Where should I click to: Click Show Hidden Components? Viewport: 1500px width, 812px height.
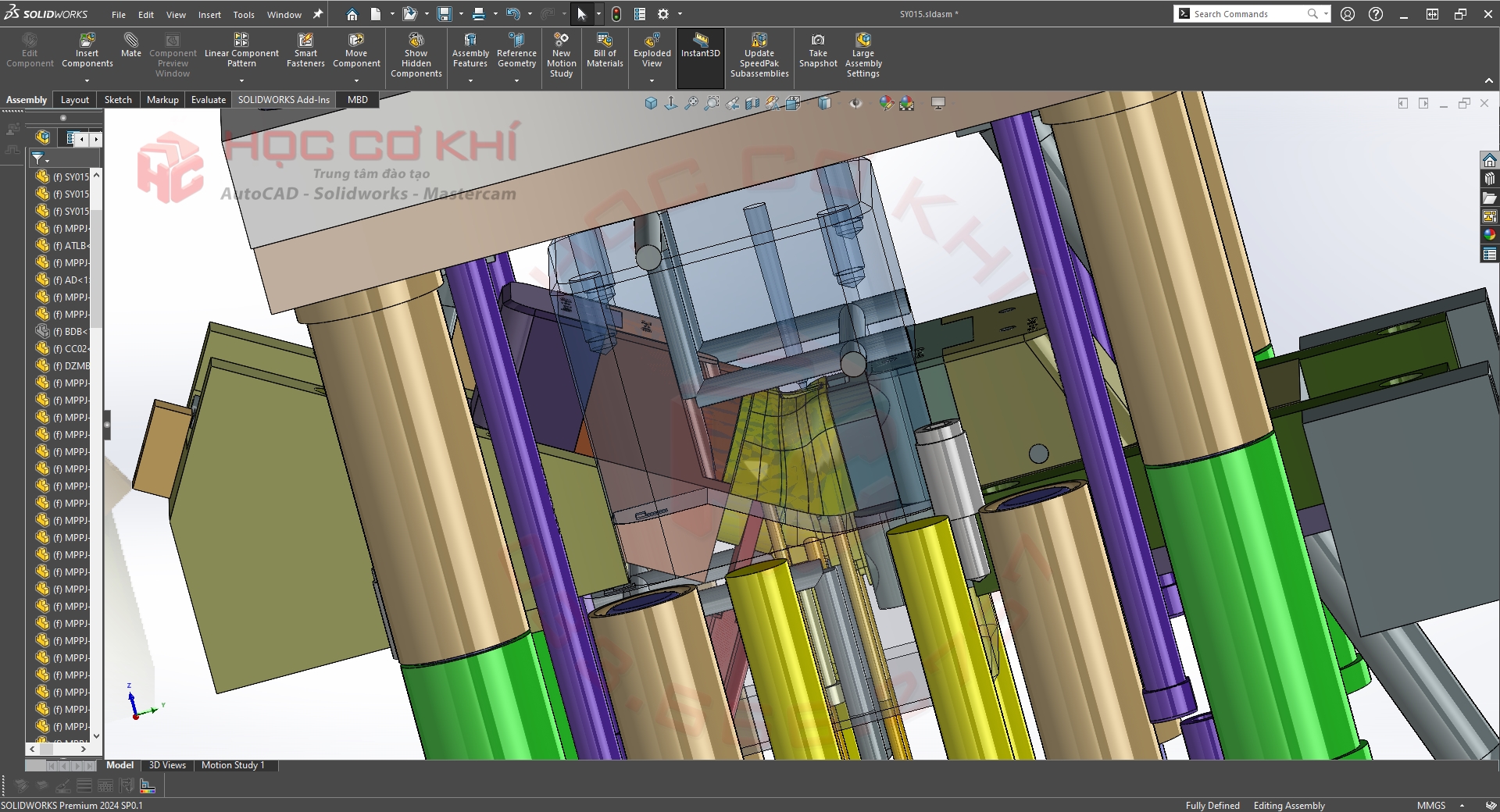(x=416, y=55)
